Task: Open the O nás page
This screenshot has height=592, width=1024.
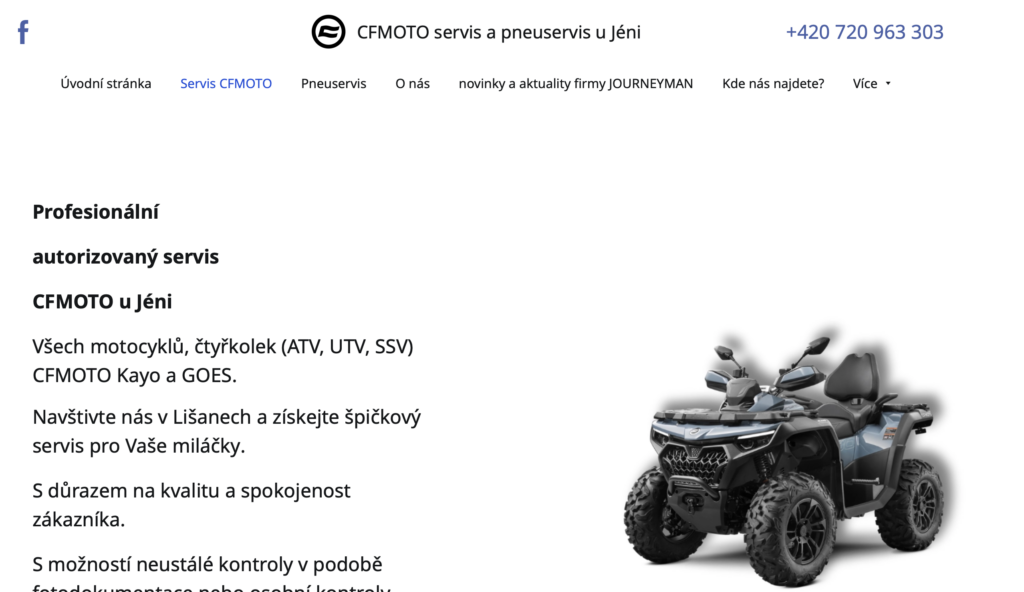Action: coord(413,84)
